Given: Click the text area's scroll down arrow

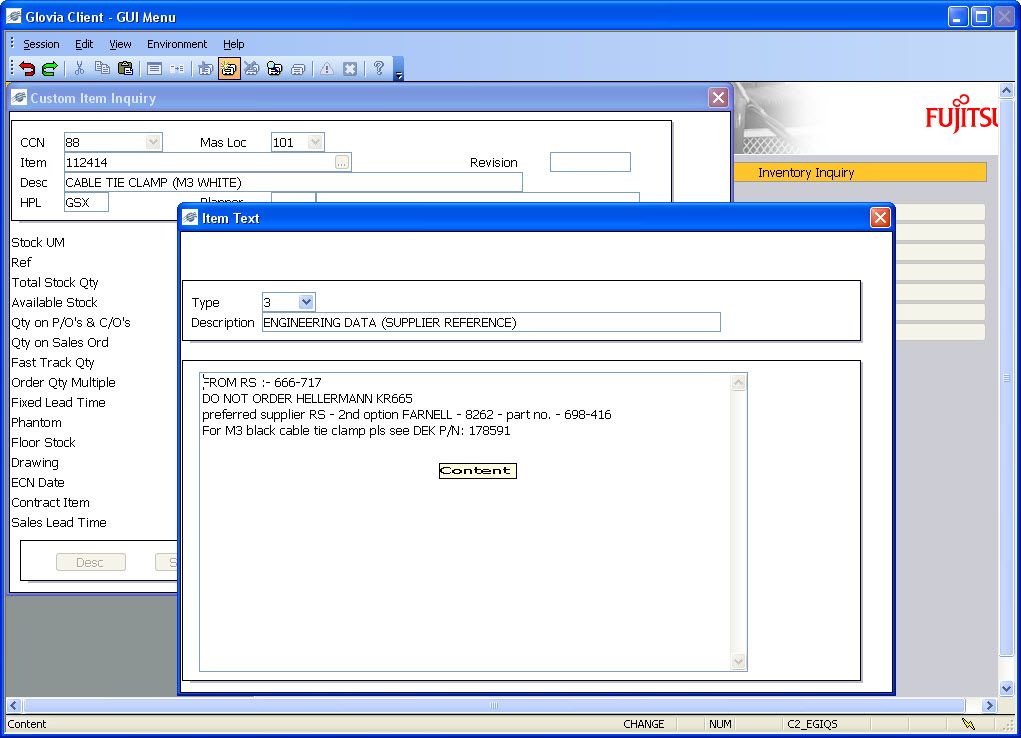Looking at the screenshot, I should point(739,662).
